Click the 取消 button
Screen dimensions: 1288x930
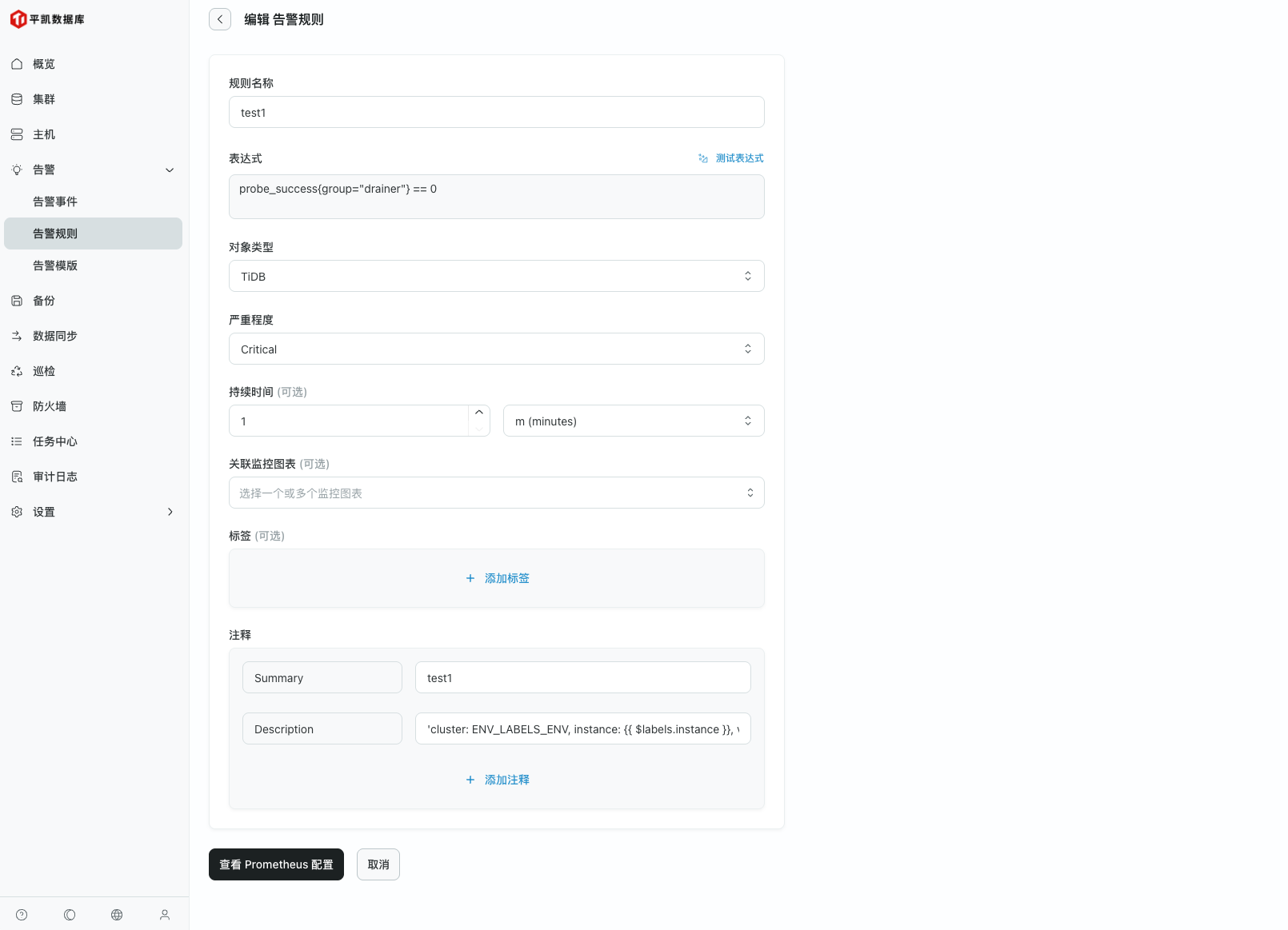tap(378, 864)
